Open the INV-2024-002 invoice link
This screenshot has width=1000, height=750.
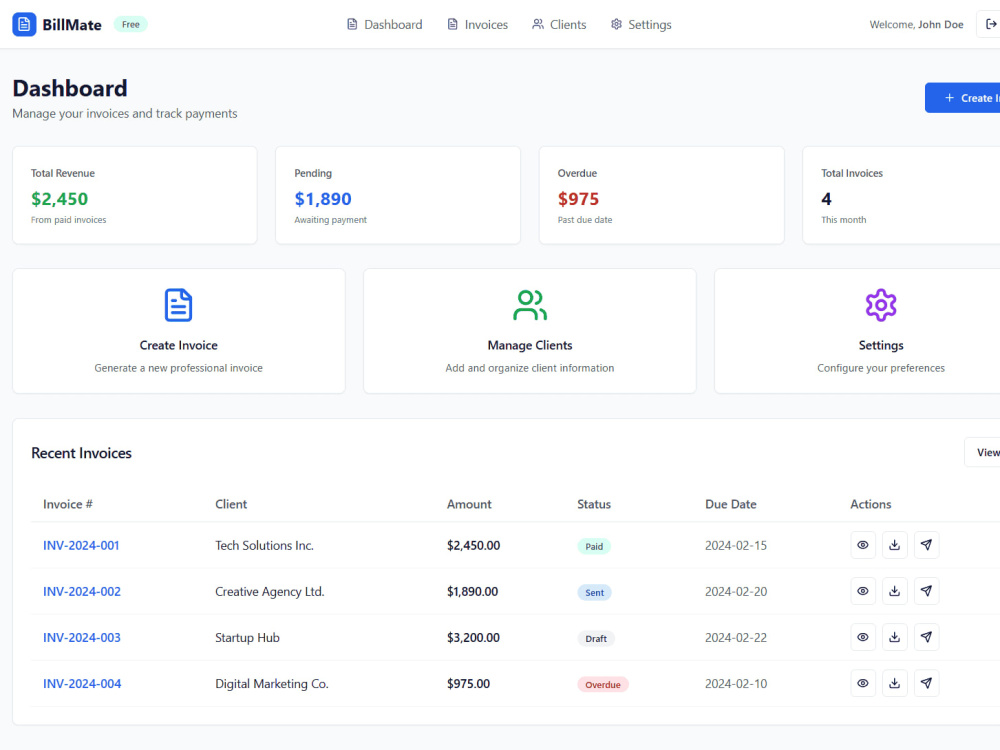click(82, 591)
